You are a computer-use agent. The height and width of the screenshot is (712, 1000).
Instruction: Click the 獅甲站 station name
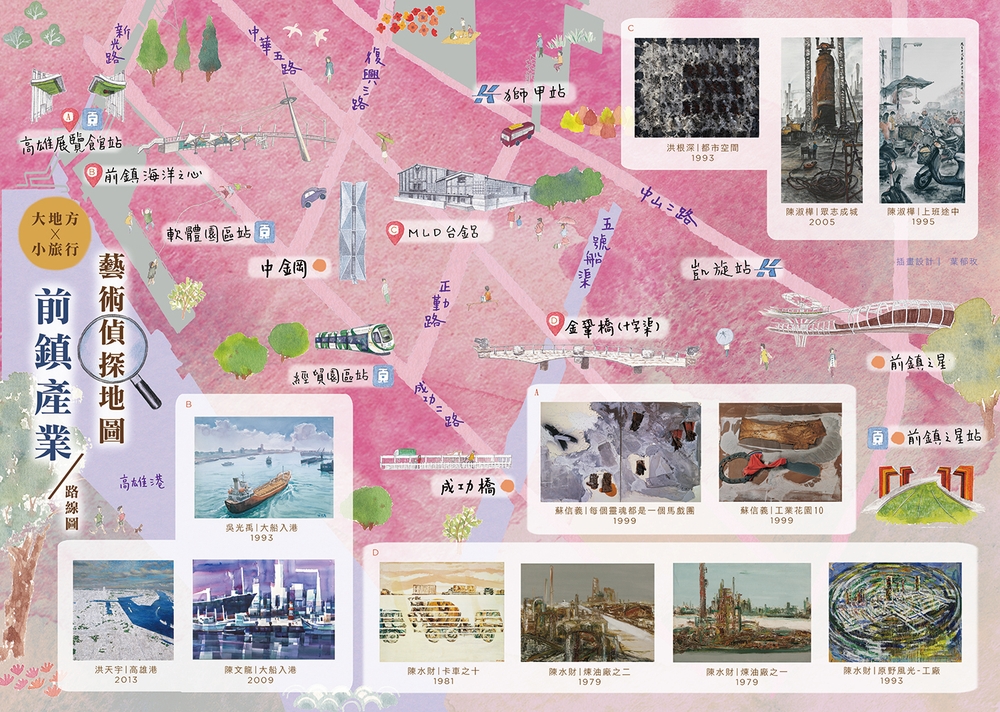click(534, 94)
